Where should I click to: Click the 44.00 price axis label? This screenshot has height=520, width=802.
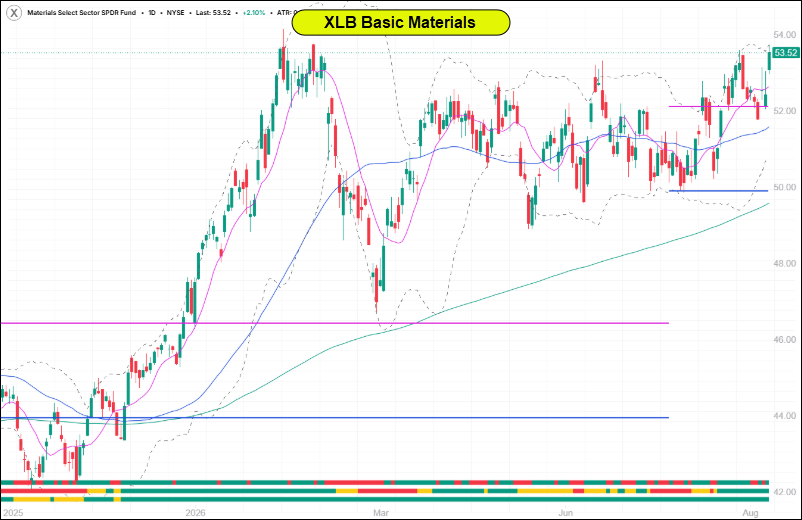tap(784, 416)
